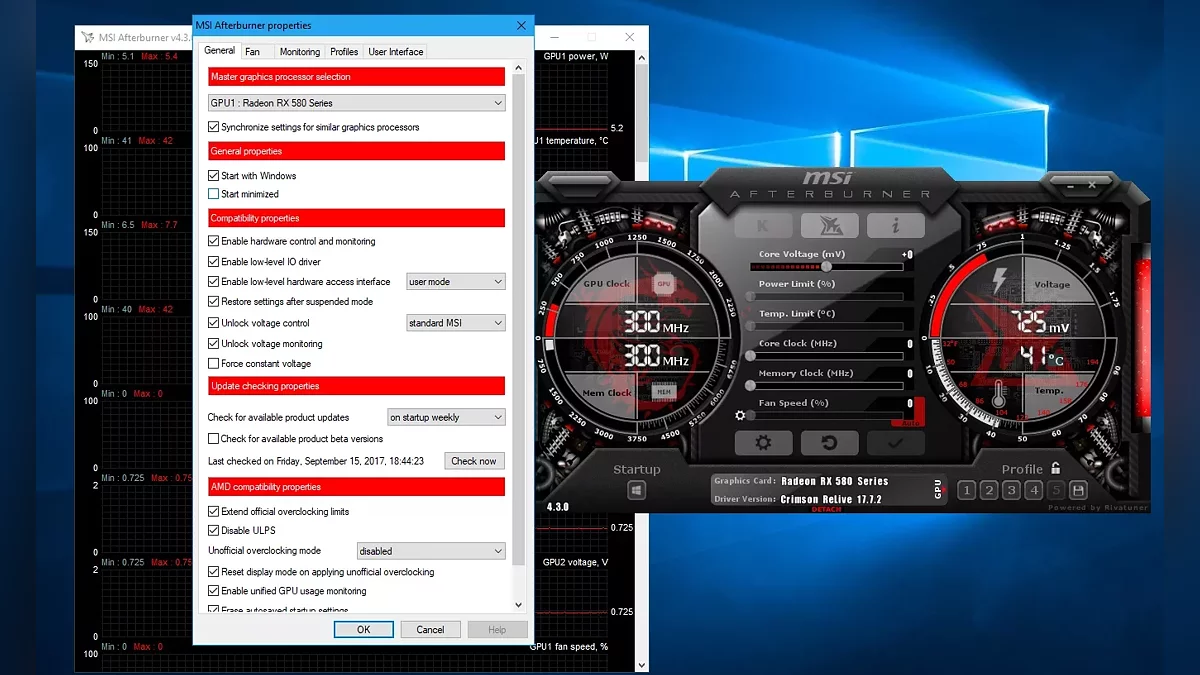The width and height of the screenshot is (1200, 675).
Task: Toggle Disable ULPS checkbox
Action: coord(214,531)
